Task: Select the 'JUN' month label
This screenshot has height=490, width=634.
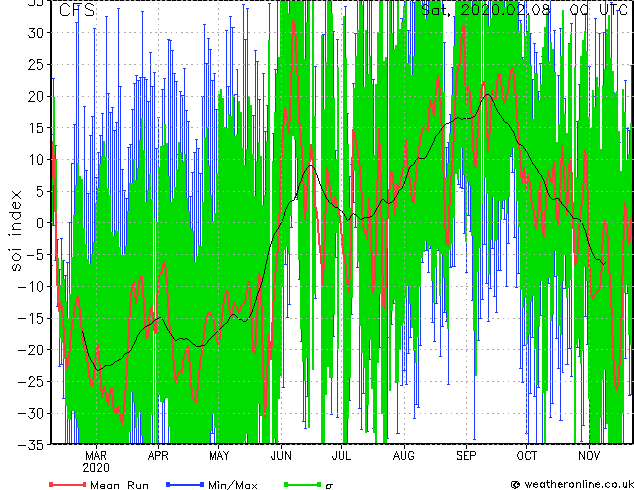Action: tap(281, 456)
